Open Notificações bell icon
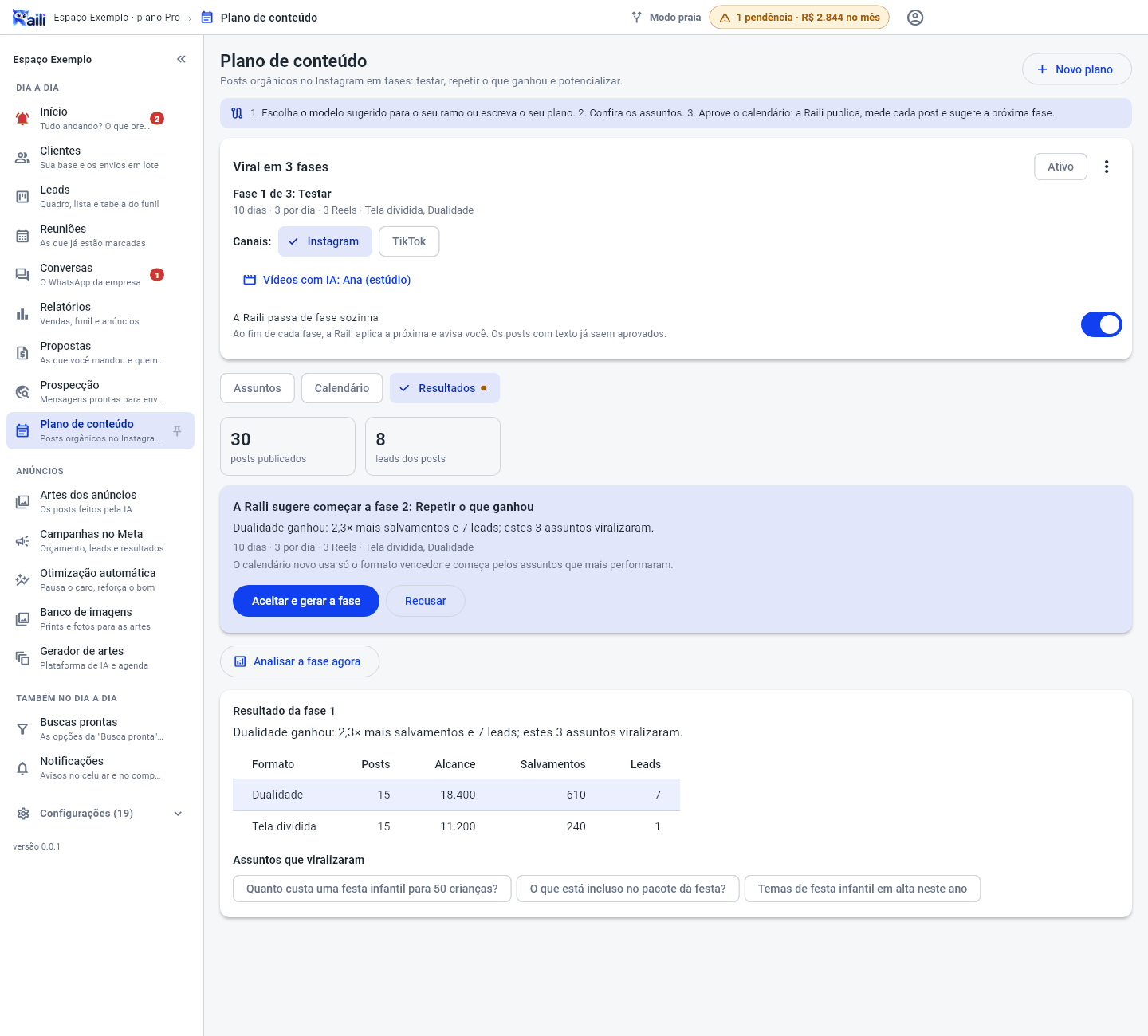This screenshot has height=1036, width=1148. [x=22, y=768]
